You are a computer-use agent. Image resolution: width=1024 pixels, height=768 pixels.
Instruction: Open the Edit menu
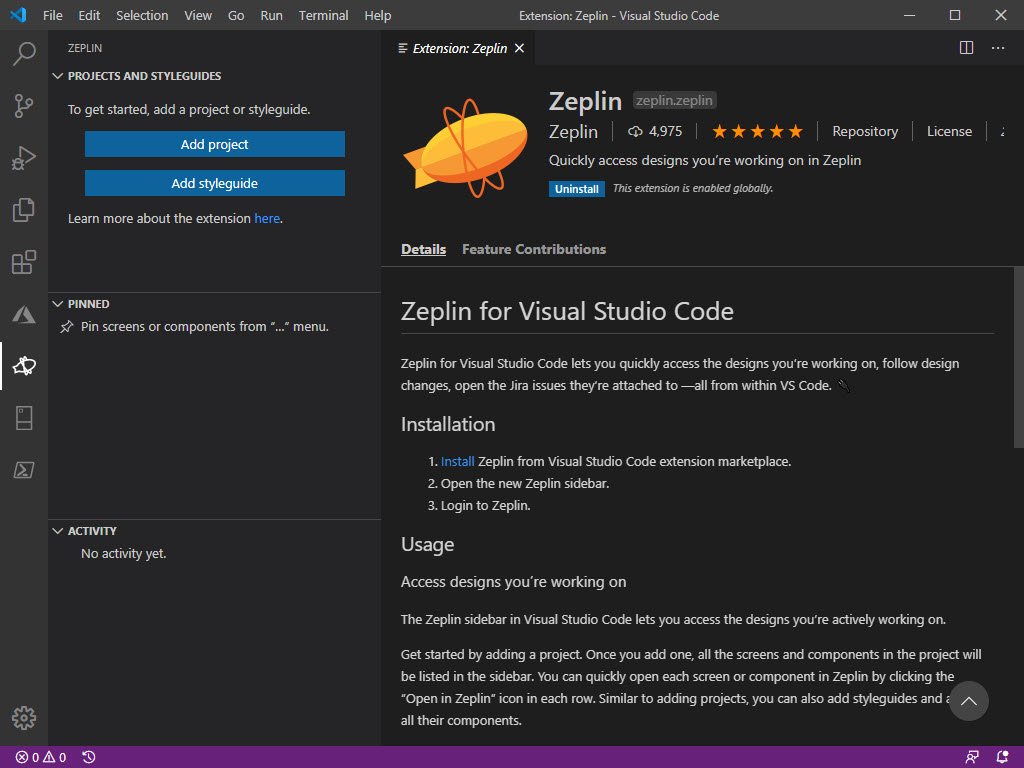coord(89,15)
